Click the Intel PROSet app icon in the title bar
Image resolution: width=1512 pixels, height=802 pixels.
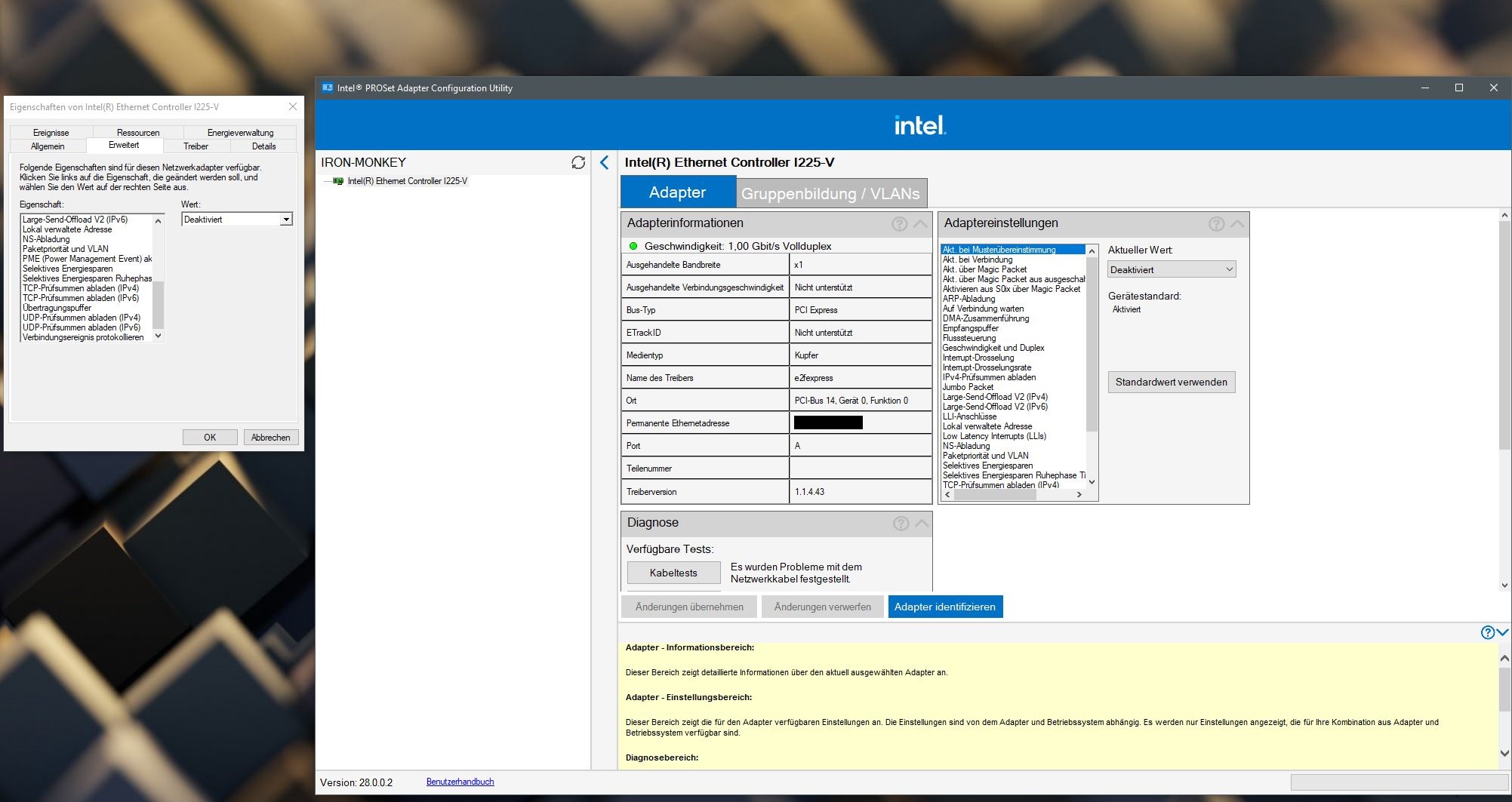pos(328,88)
